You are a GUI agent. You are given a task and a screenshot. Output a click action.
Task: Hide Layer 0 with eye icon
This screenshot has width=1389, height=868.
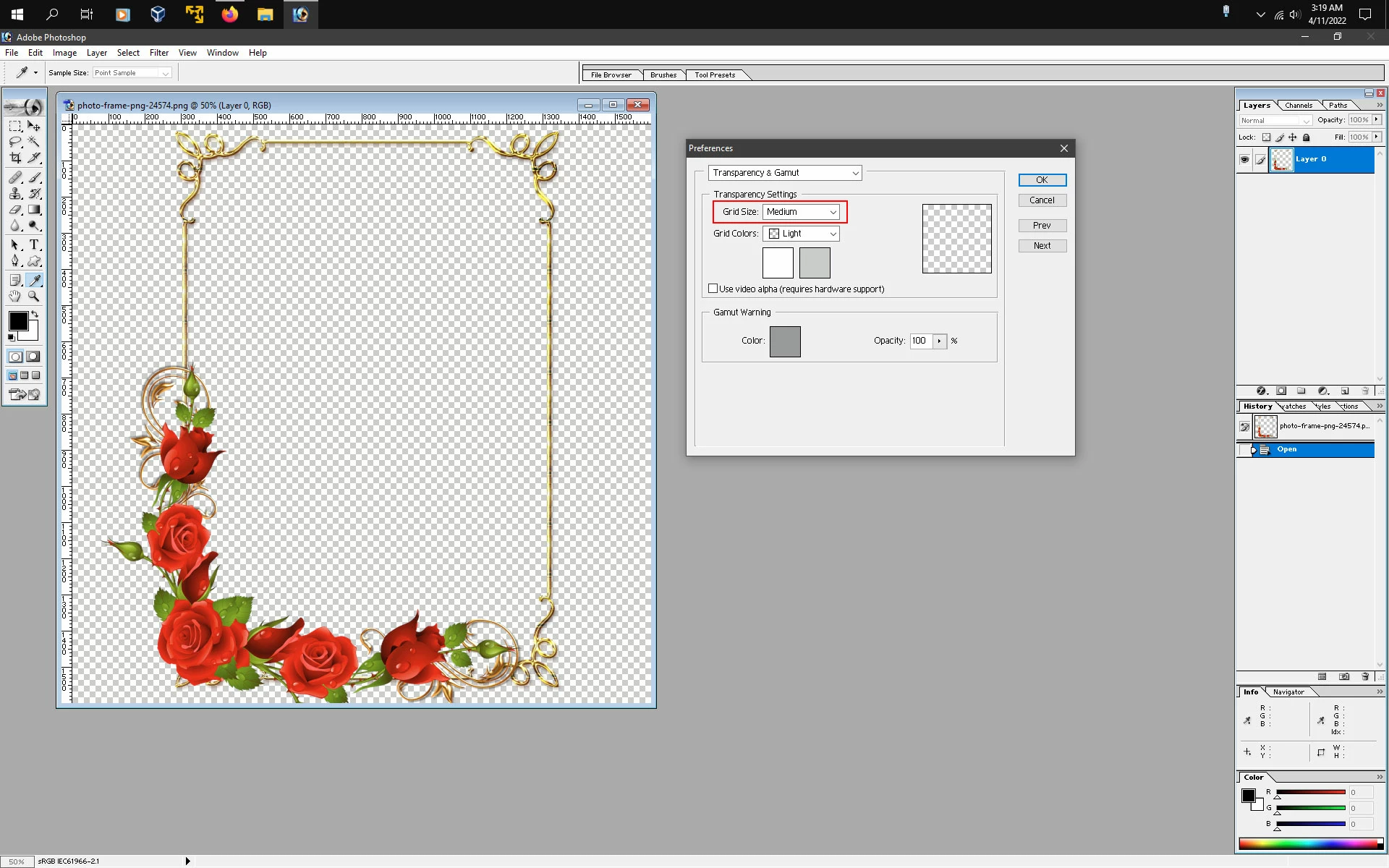click(1244, 160)
